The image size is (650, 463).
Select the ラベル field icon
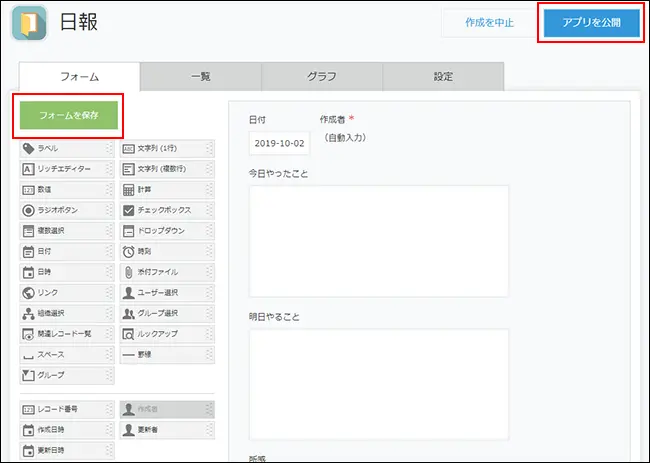click(x=29, y=148)
